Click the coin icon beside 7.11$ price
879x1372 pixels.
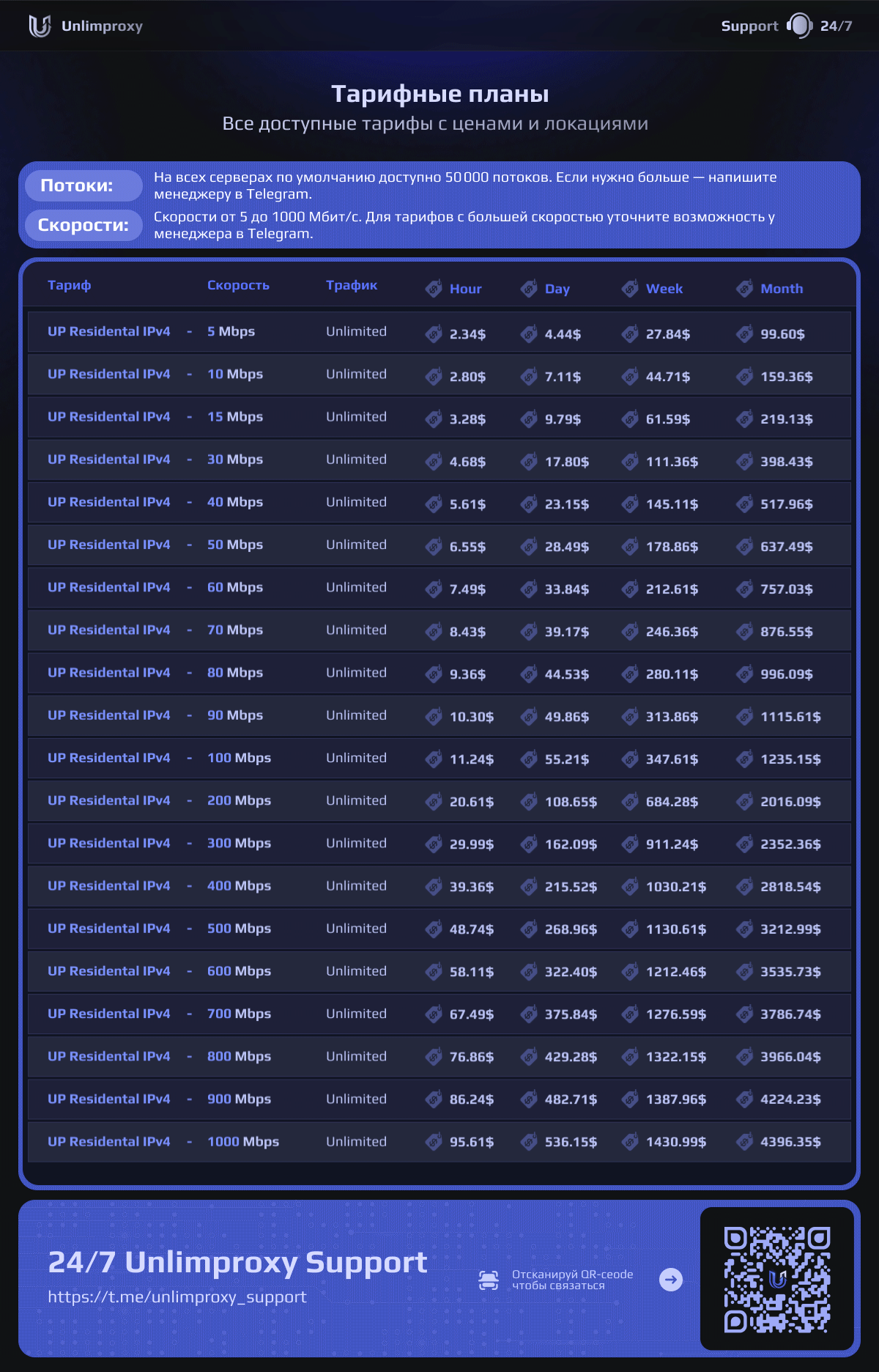click(x=529, y=377)
